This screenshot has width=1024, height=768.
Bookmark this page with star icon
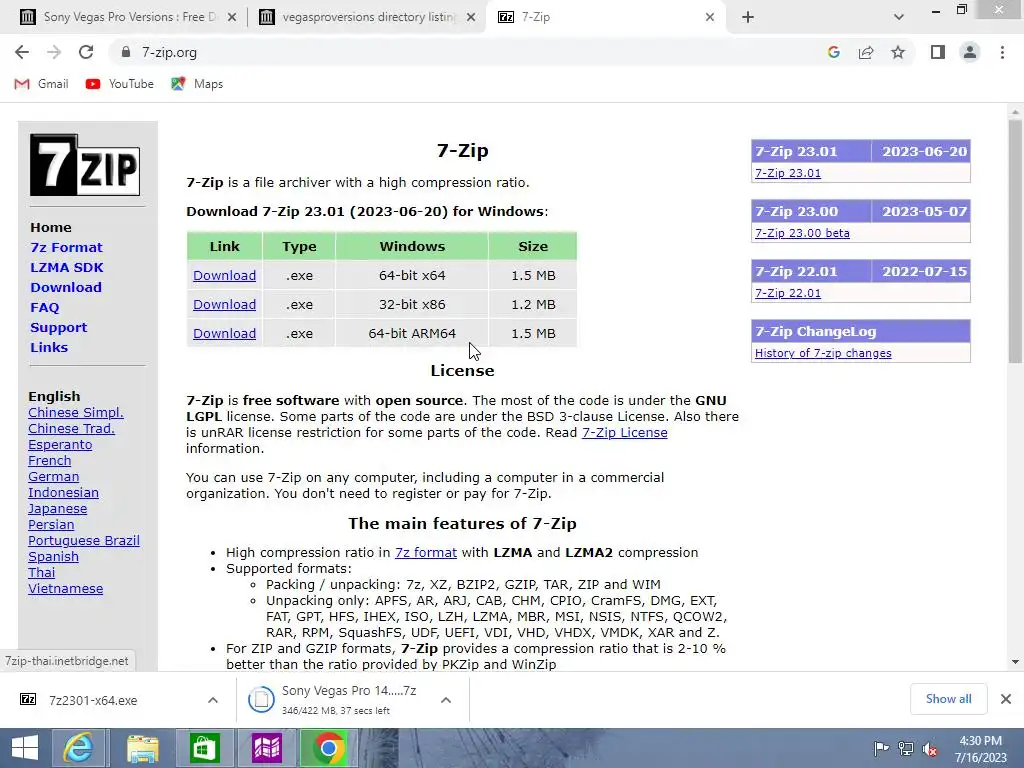tap(898, 52)
